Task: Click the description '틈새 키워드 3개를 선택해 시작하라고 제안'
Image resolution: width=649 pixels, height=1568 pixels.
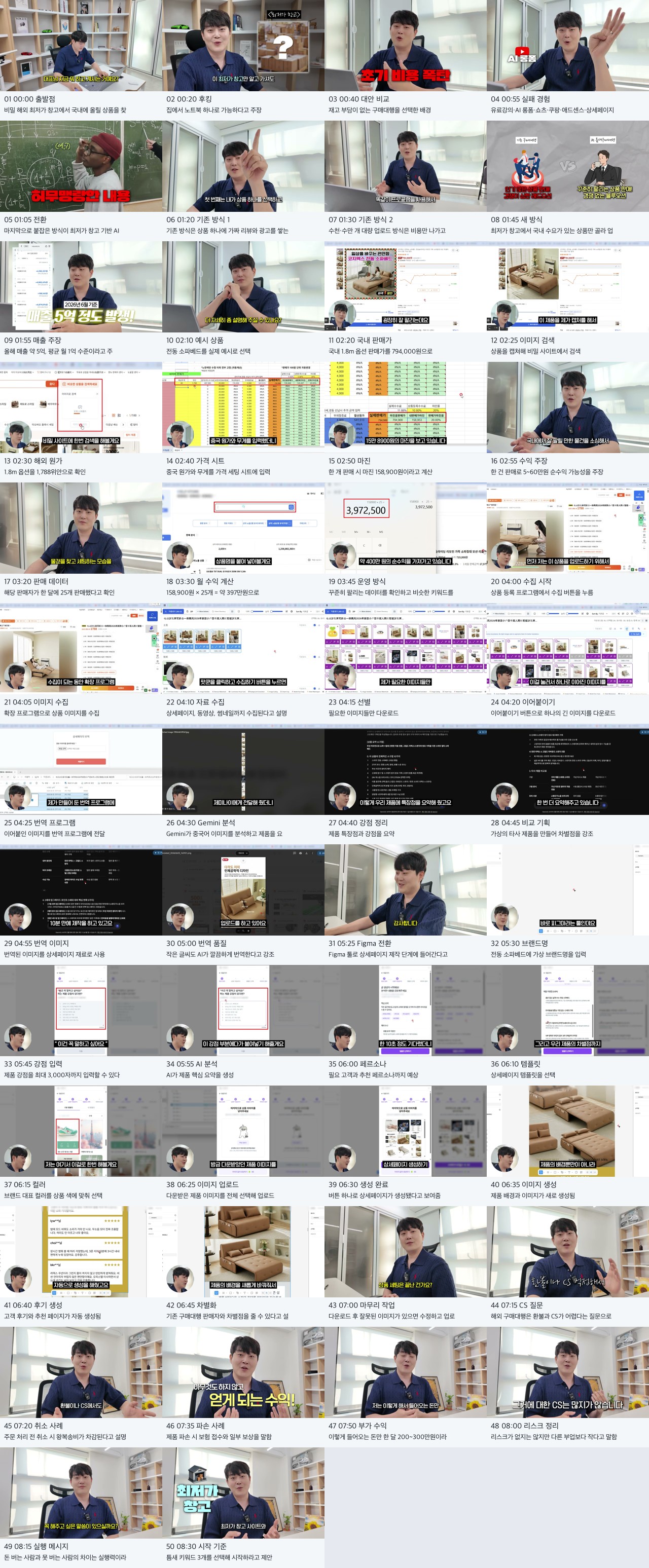Action: click(x=219, y=1557)
